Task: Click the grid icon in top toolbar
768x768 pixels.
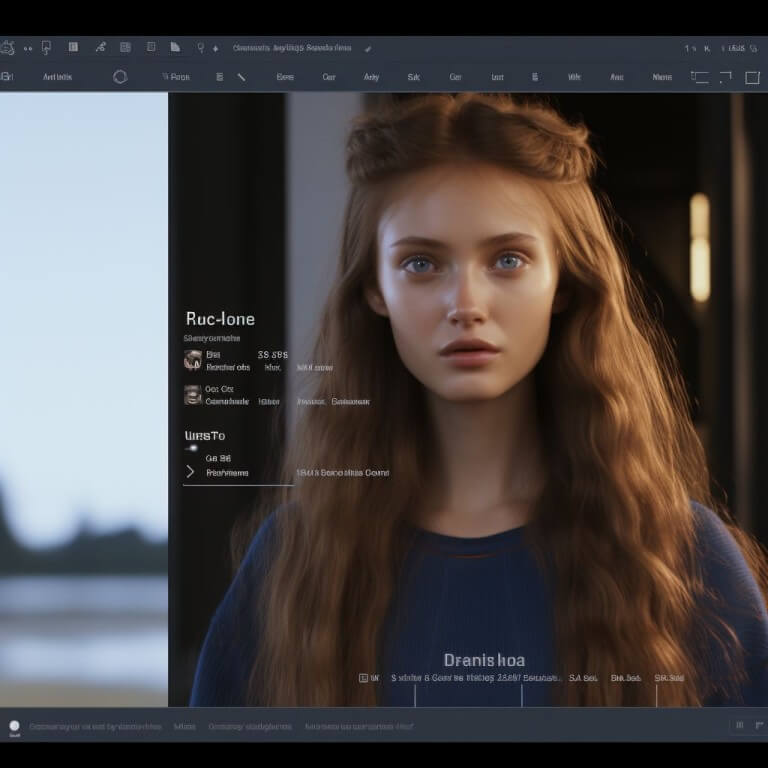Action: point(125,47)
